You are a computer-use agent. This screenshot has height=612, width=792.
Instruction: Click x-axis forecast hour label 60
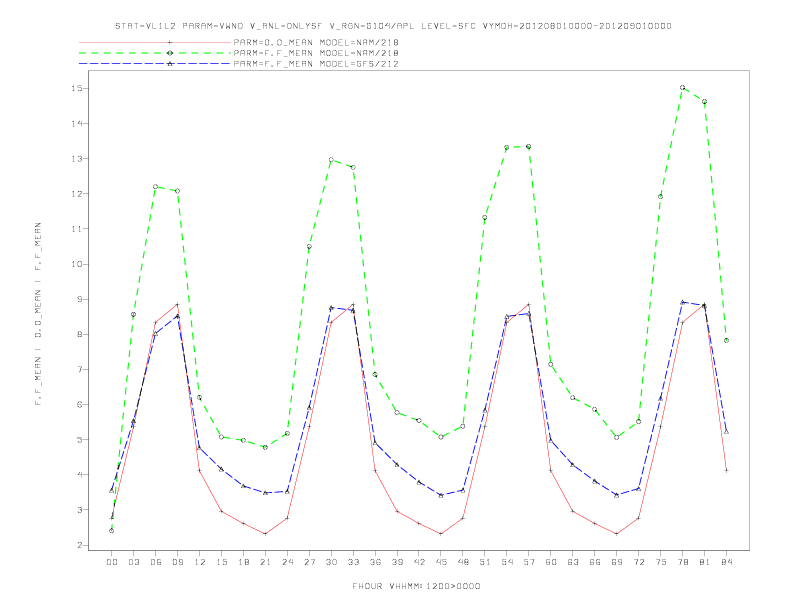point(551,562)
